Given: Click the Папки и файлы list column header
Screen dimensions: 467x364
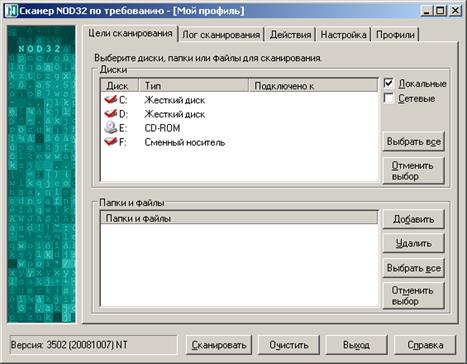Looking at the screenshot, I should click(239, 218).
